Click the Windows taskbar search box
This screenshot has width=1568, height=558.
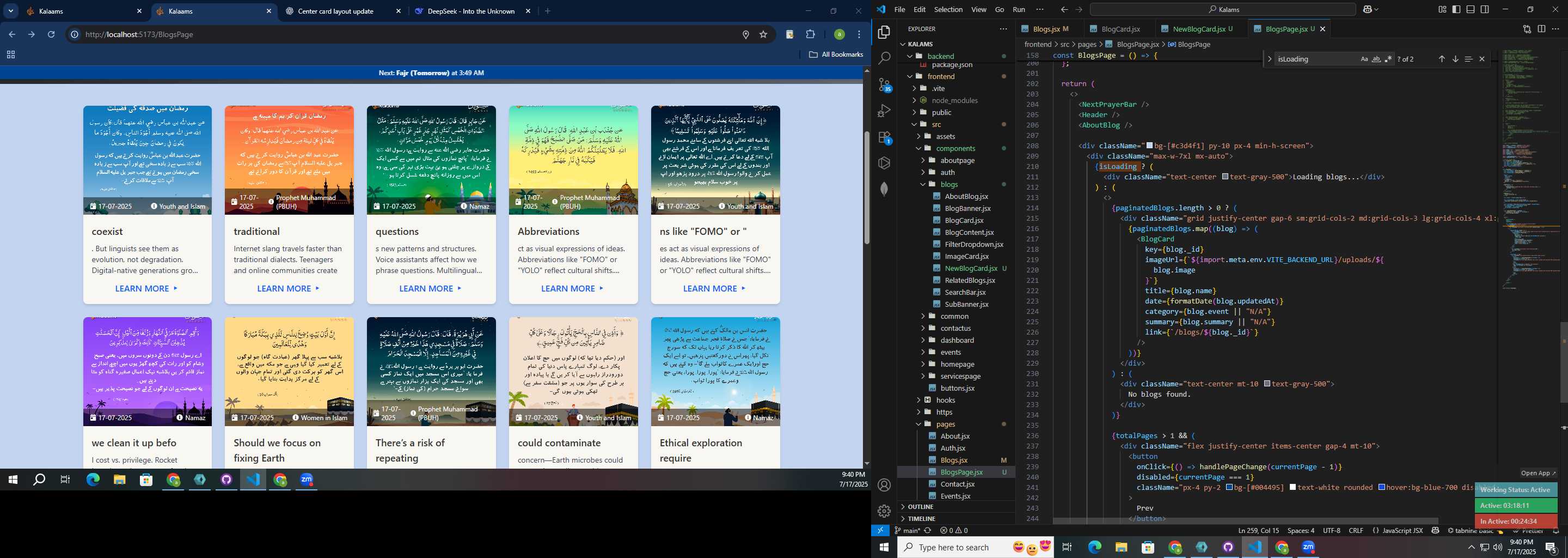click(x=976, y=547)
